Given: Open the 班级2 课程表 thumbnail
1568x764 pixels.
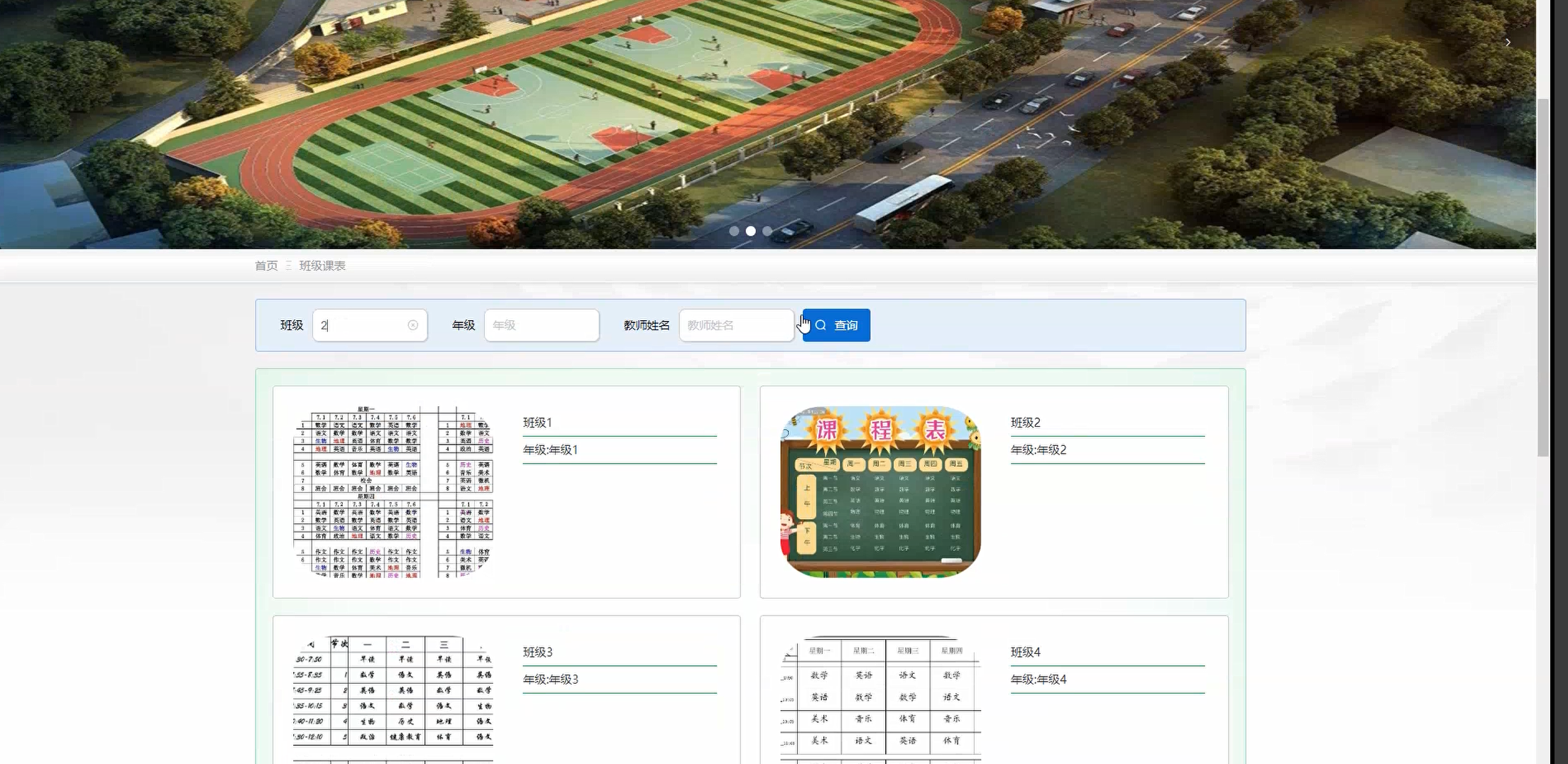Looking at the screenshot, I should point(881,492).
